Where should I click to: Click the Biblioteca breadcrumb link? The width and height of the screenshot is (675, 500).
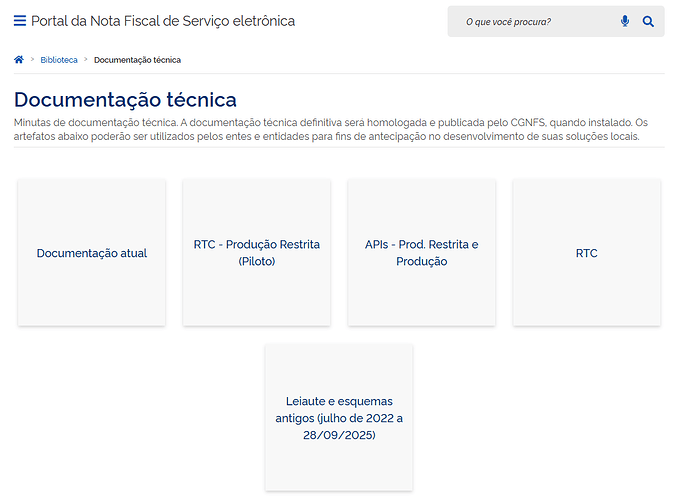click(59, 60)
